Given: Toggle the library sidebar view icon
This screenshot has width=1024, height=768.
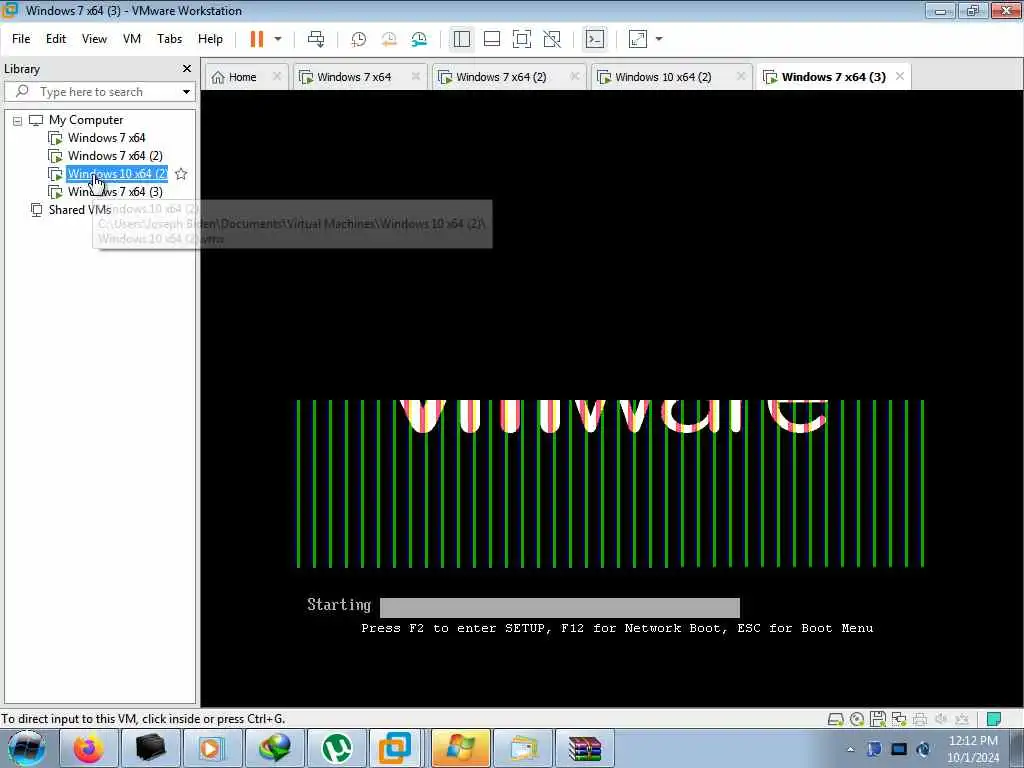Looking at the screenshot, I should tap(462, 39).
